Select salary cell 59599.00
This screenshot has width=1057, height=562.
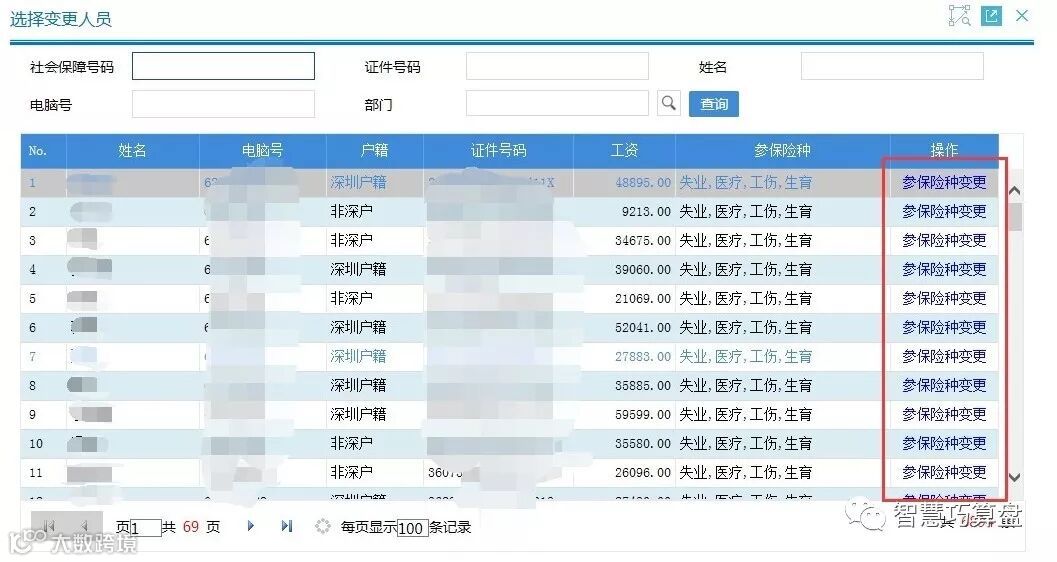point(642,414)
